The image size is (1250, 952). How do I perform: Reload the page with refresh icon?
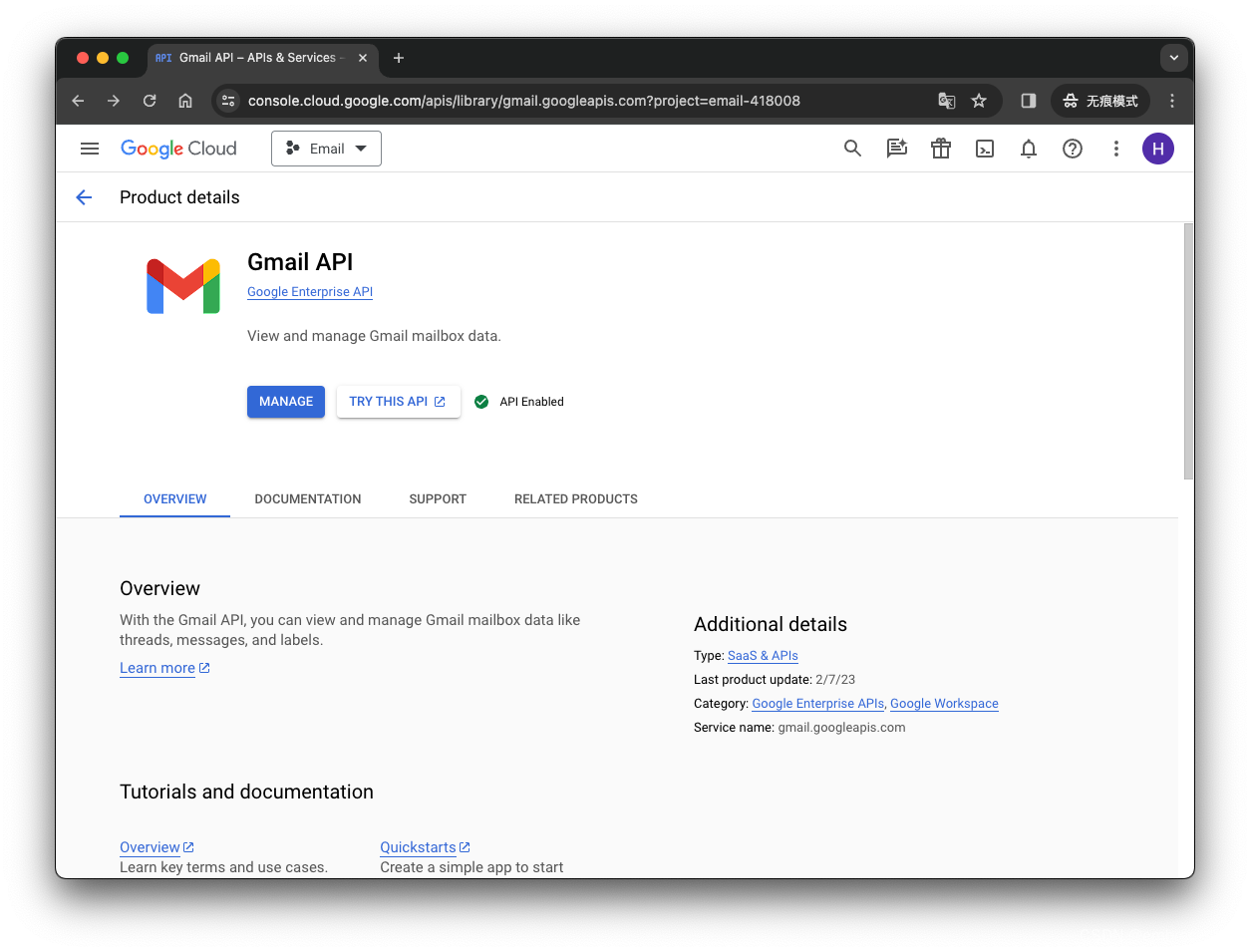point(150,101)
